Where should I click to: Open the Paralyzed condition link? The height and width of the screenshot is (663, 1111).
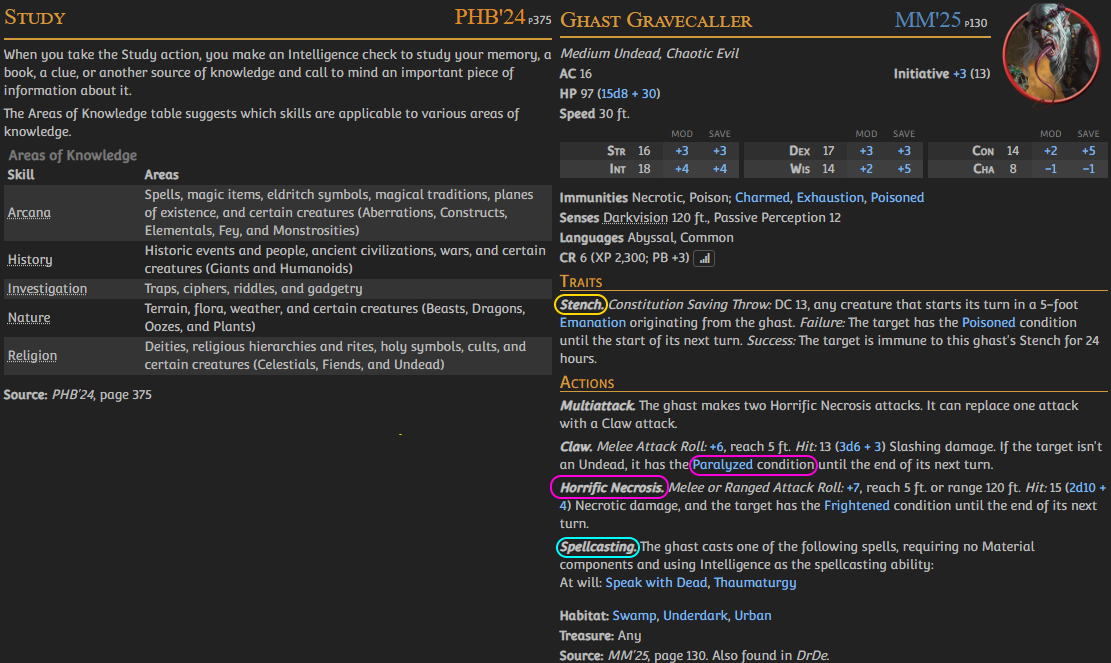tap(722, 465)
